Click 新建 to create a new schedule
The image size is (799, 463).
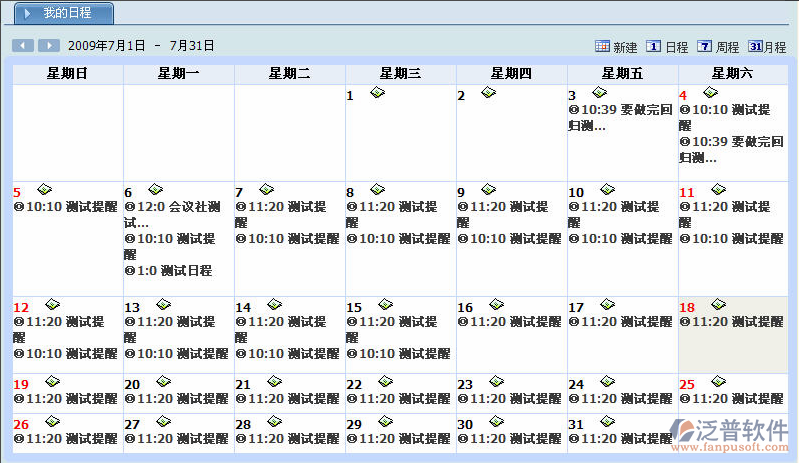coord(616,47)
